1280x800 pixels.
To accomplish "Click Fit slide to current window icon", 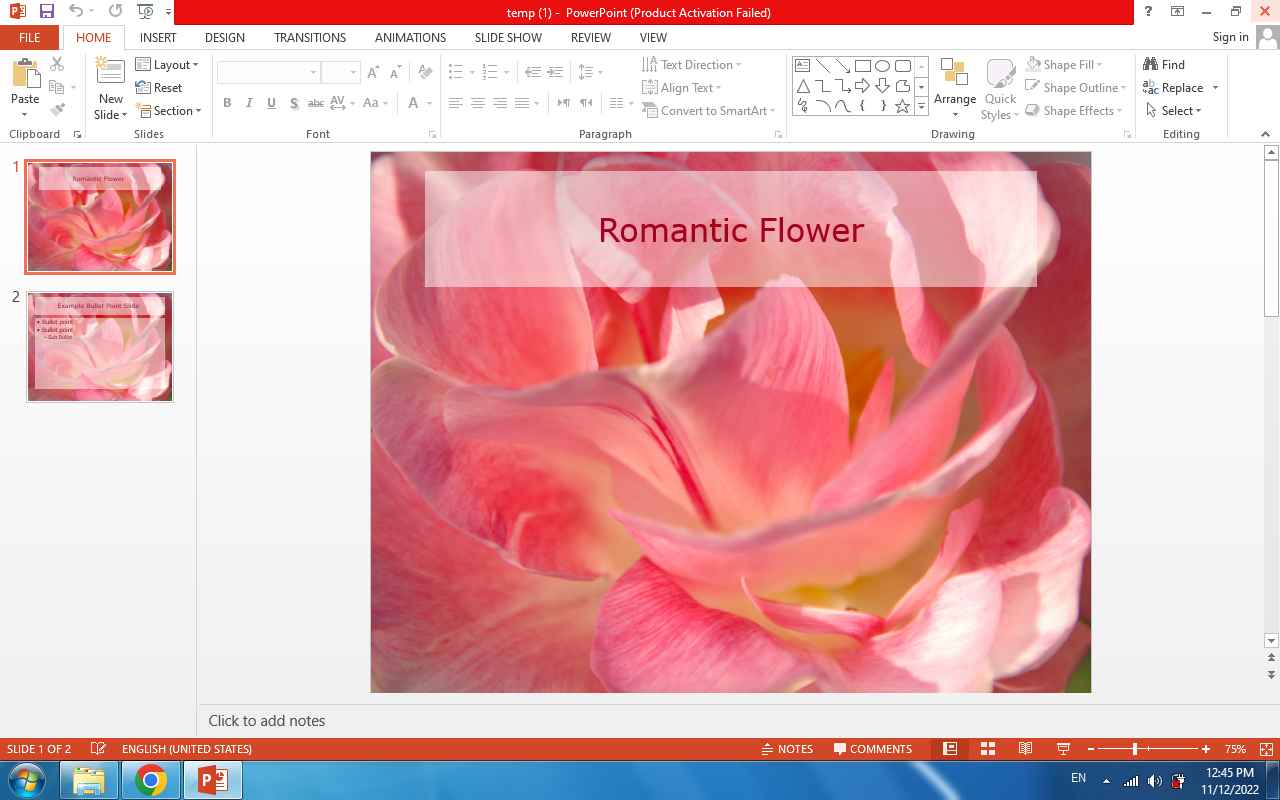I will click(x=1266, y=749).
